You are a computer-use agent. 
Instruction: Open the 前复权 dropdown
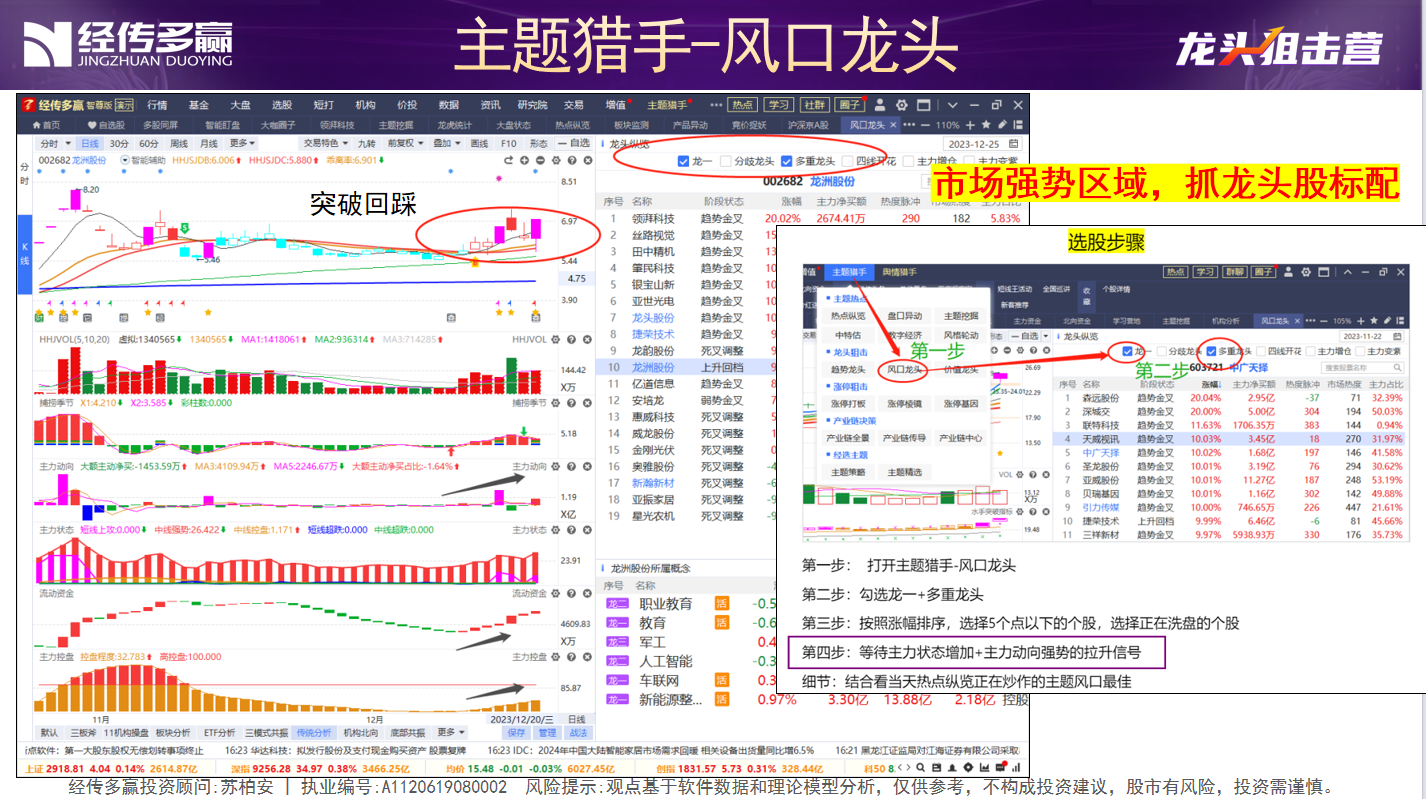pos(405,143)
